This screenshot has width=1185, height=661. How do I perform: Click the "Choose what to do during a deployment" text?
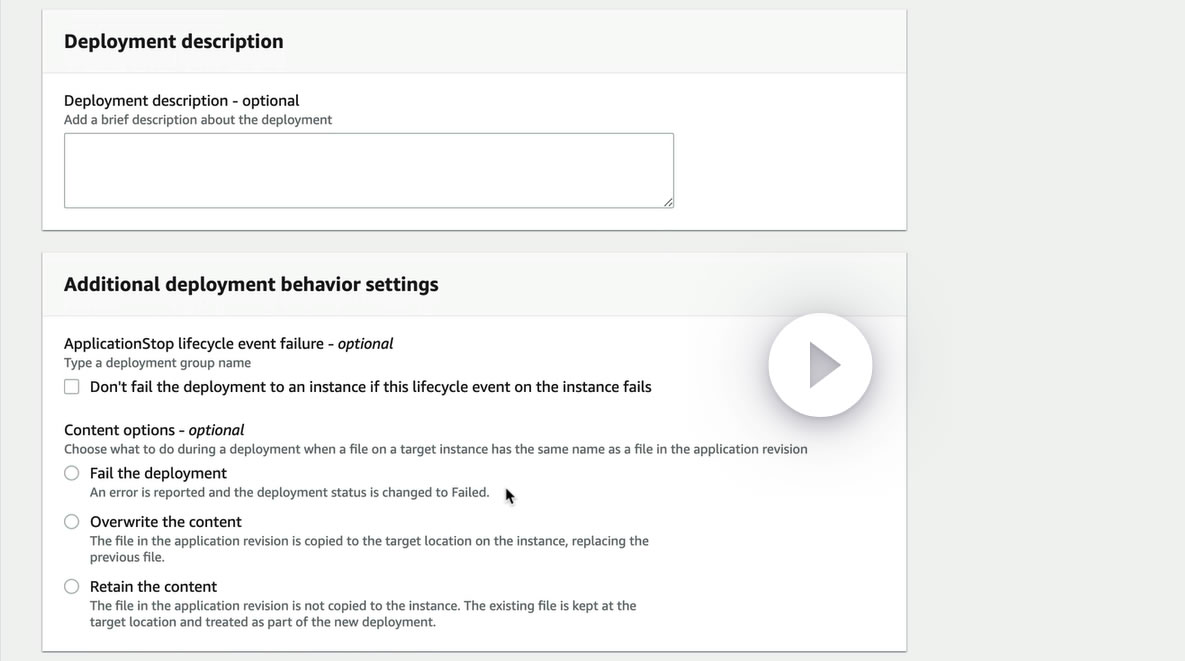pyautogui.click(x=435, y=449)
